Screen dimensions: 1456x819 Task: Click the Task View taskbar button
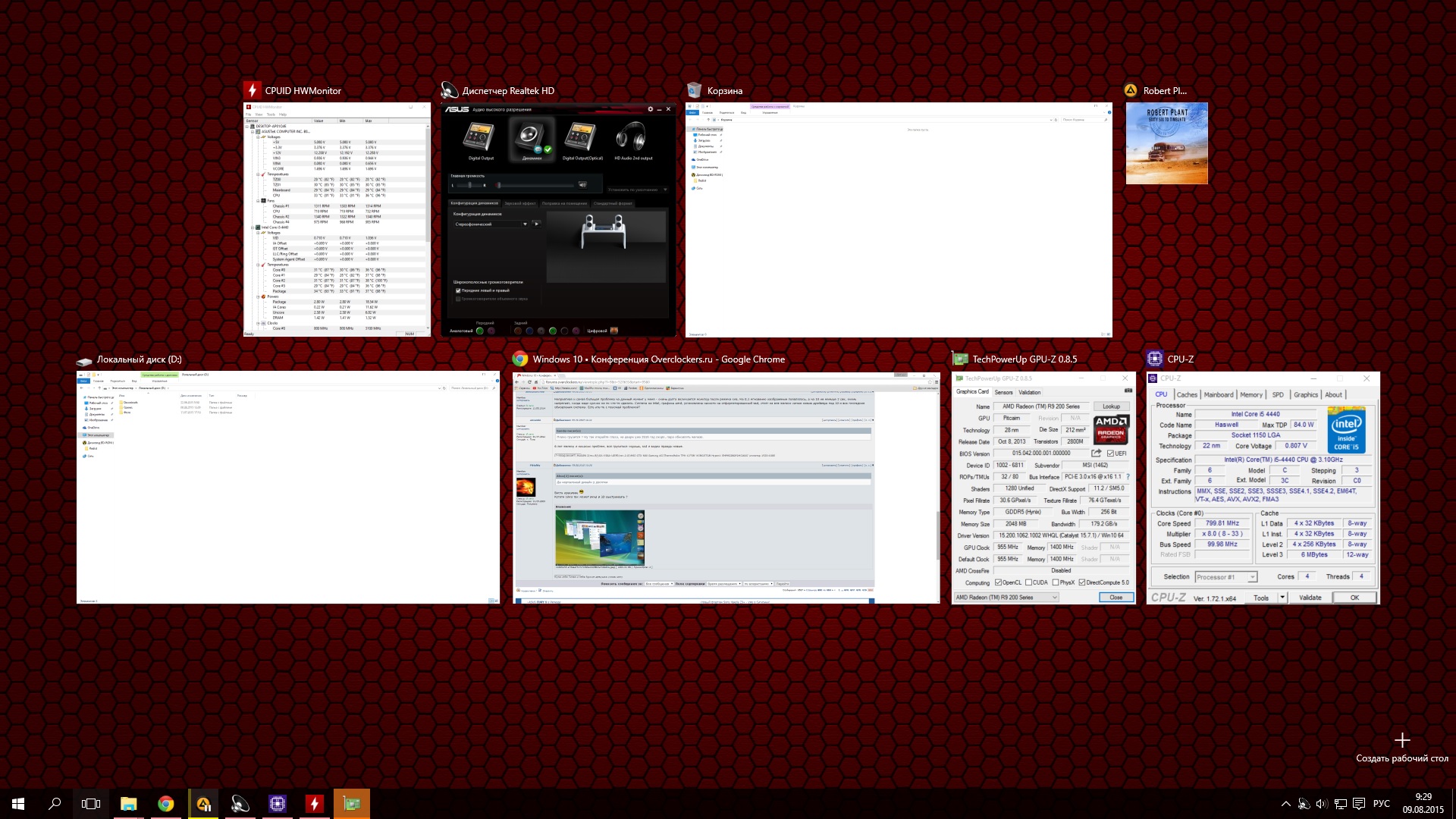(x=91, y=804)
